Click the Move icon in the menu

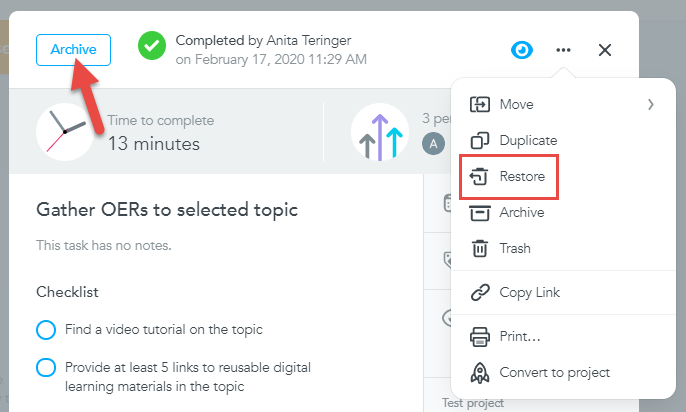pos(480,105)
